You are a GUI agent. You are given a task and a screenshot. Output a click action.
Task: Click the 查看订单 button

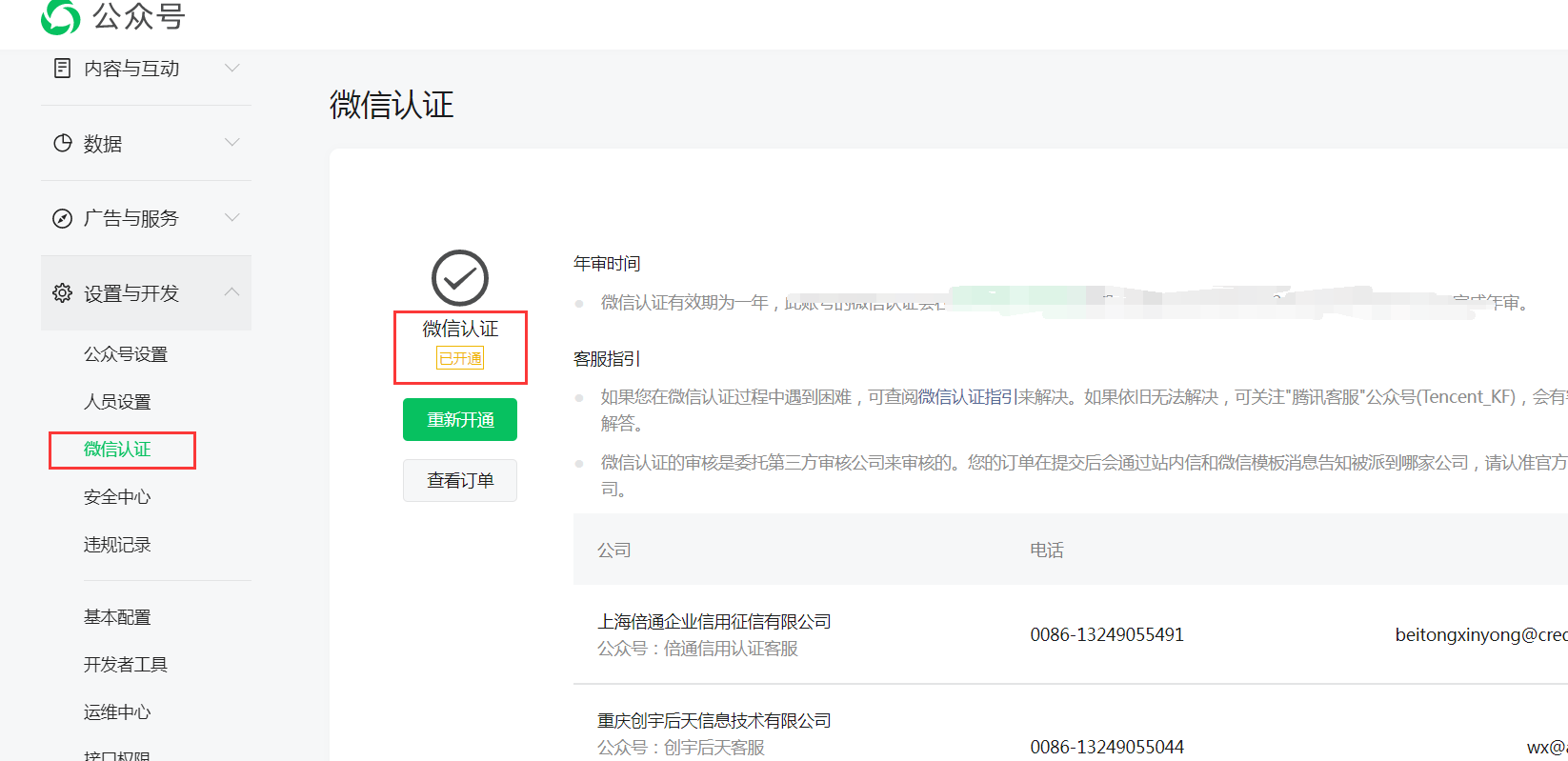tap(460, 481)
